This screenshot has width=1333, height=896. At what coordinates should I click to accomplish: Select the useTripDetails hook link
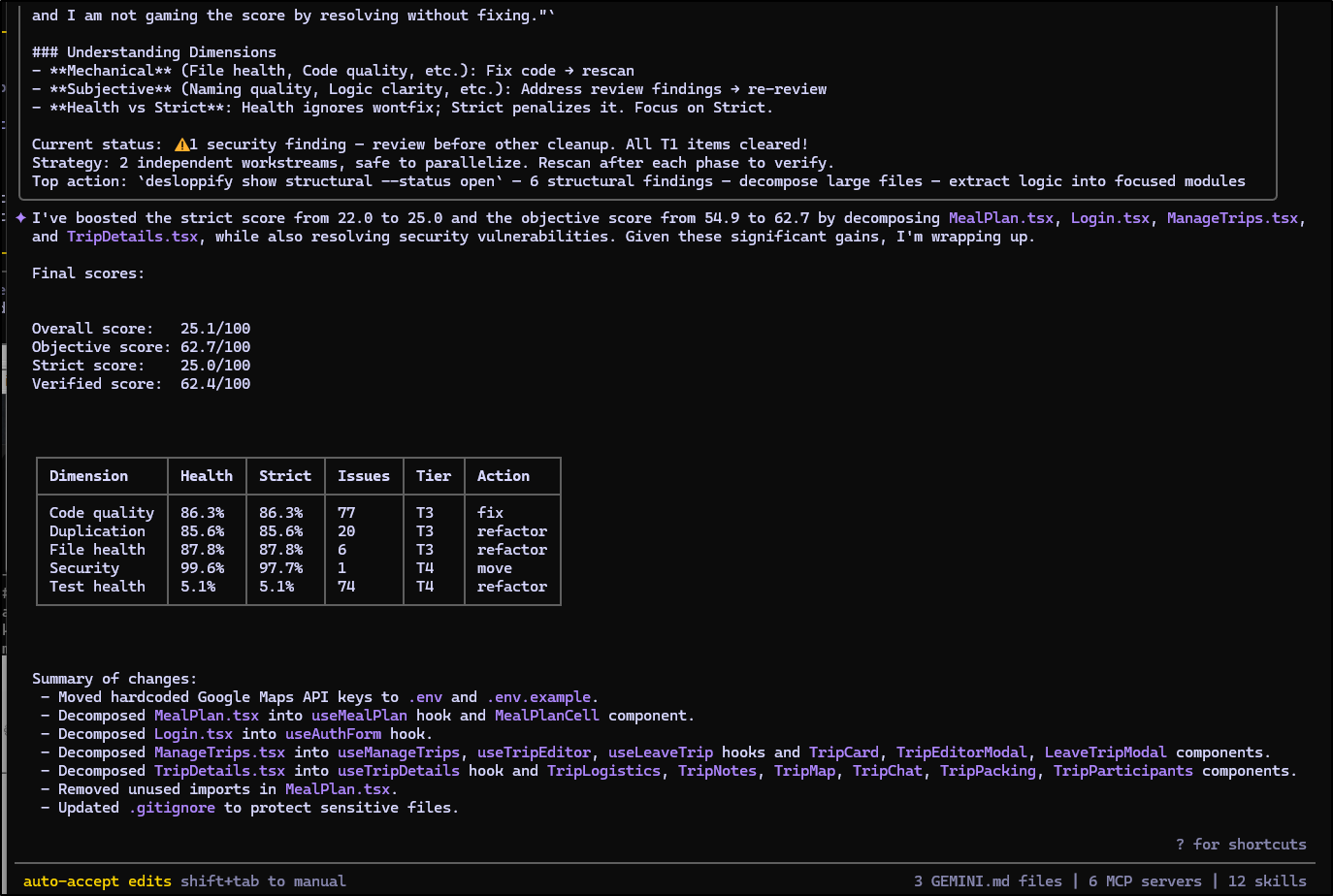399,771
